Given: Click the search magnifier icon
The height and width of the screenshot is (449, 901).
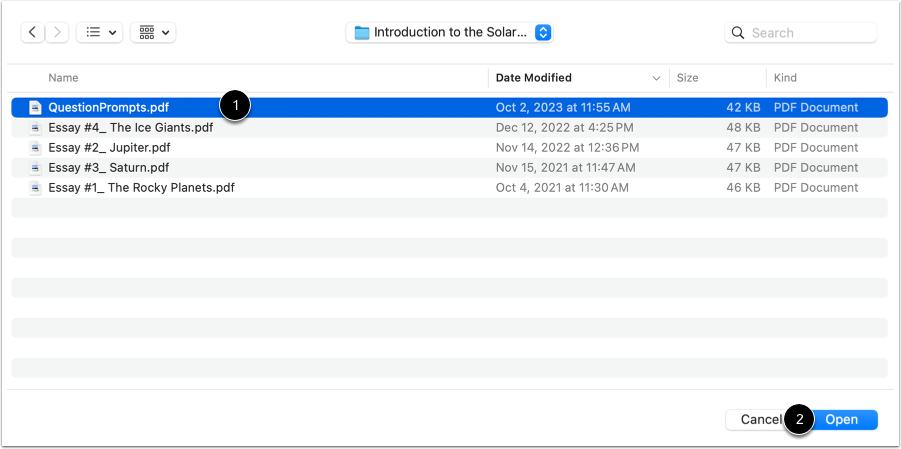Looking at the screenshot, I should click(738, 33).
